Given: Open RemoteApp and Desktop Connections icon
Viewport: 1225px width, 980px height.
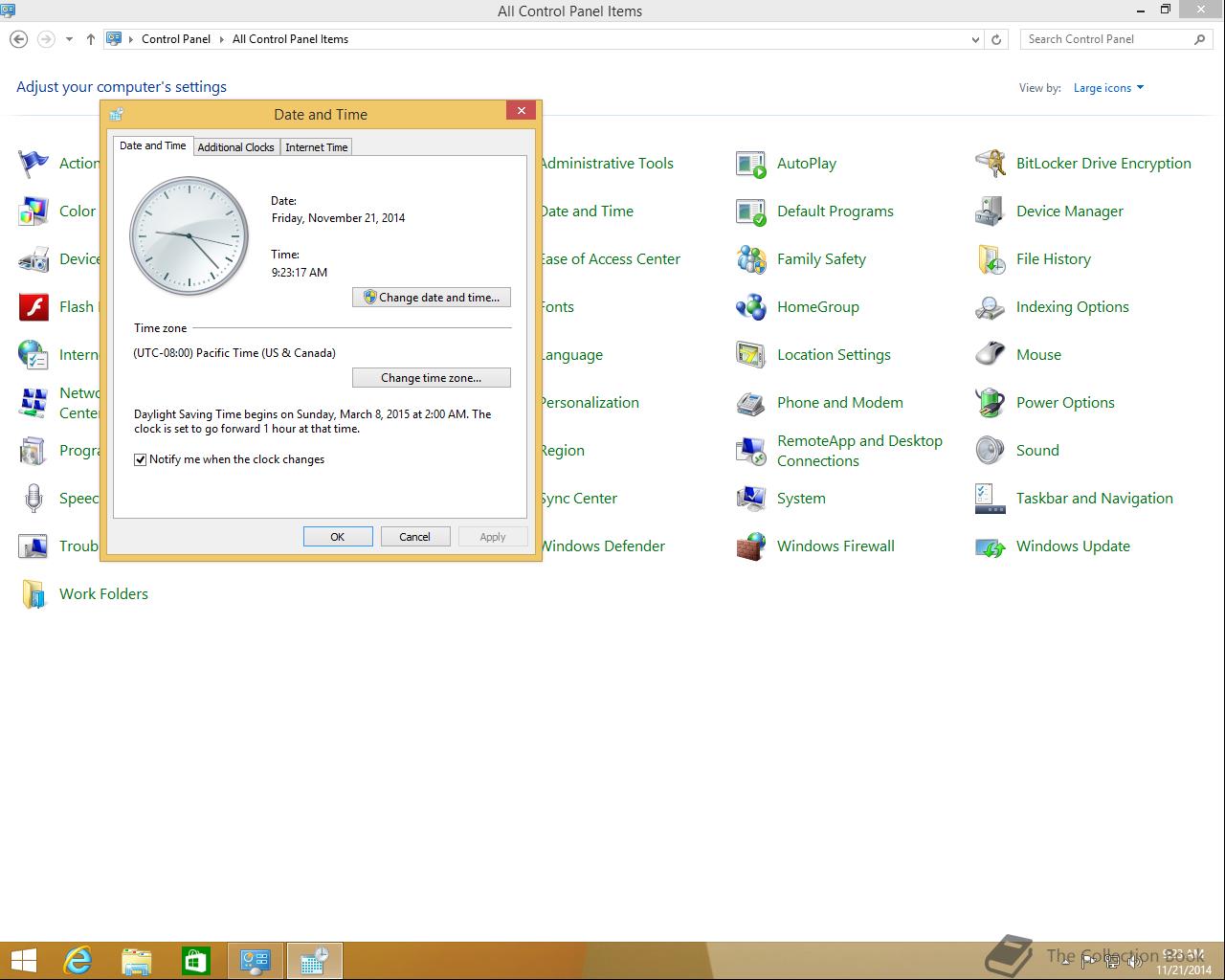Looking at the screenshot, I should point(751,451).
